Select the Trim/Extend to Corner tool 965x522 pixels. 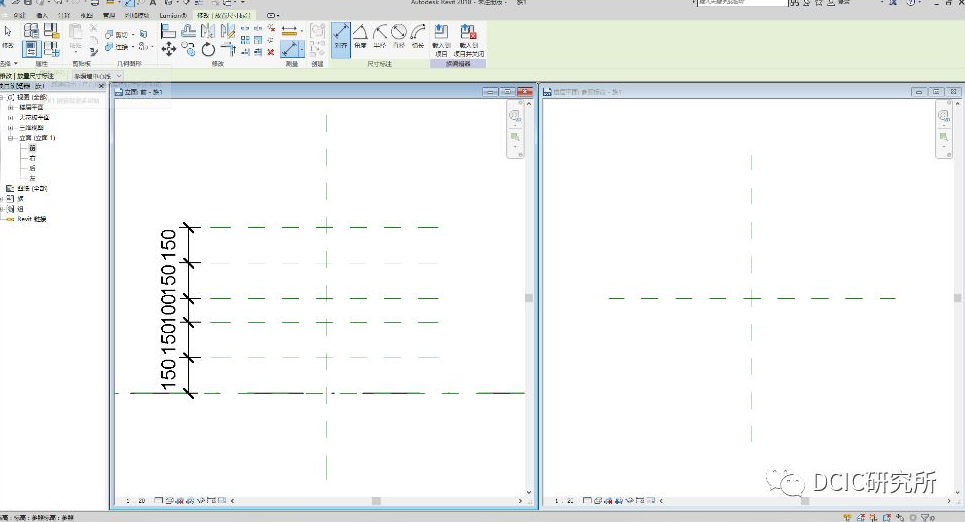click(x=228, y=49)
